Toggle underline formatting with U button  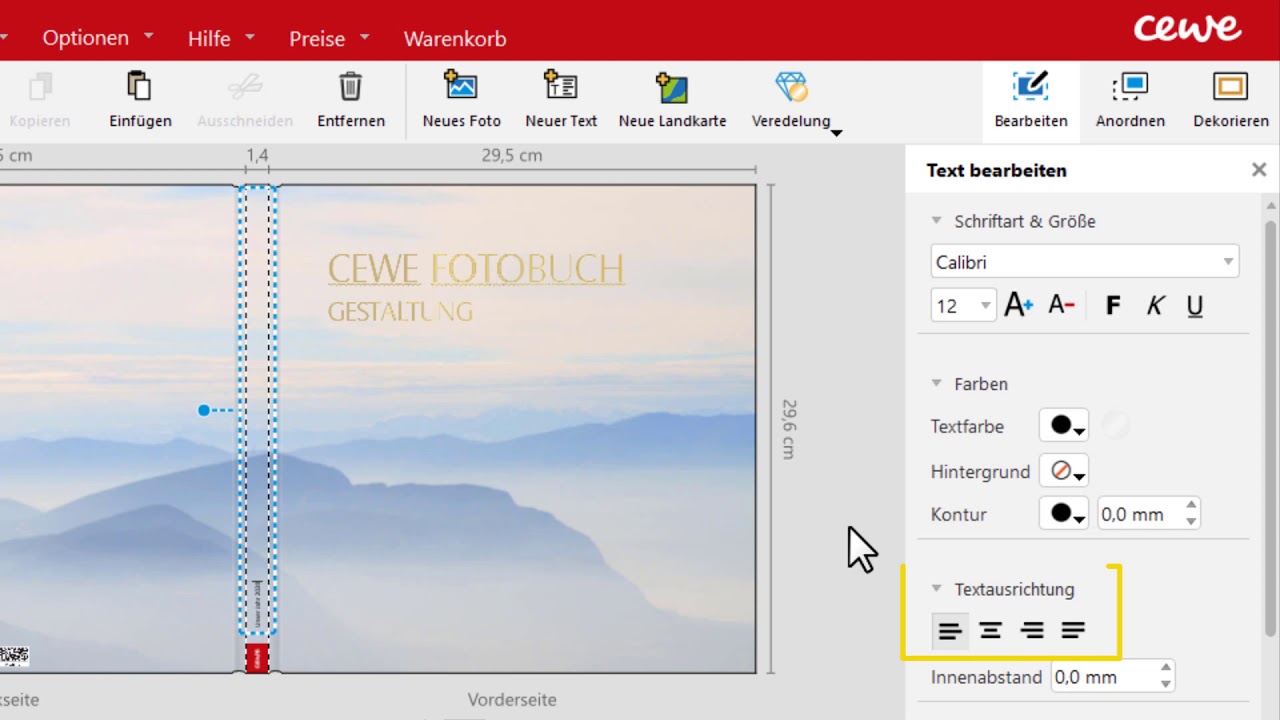point(1195,306)
